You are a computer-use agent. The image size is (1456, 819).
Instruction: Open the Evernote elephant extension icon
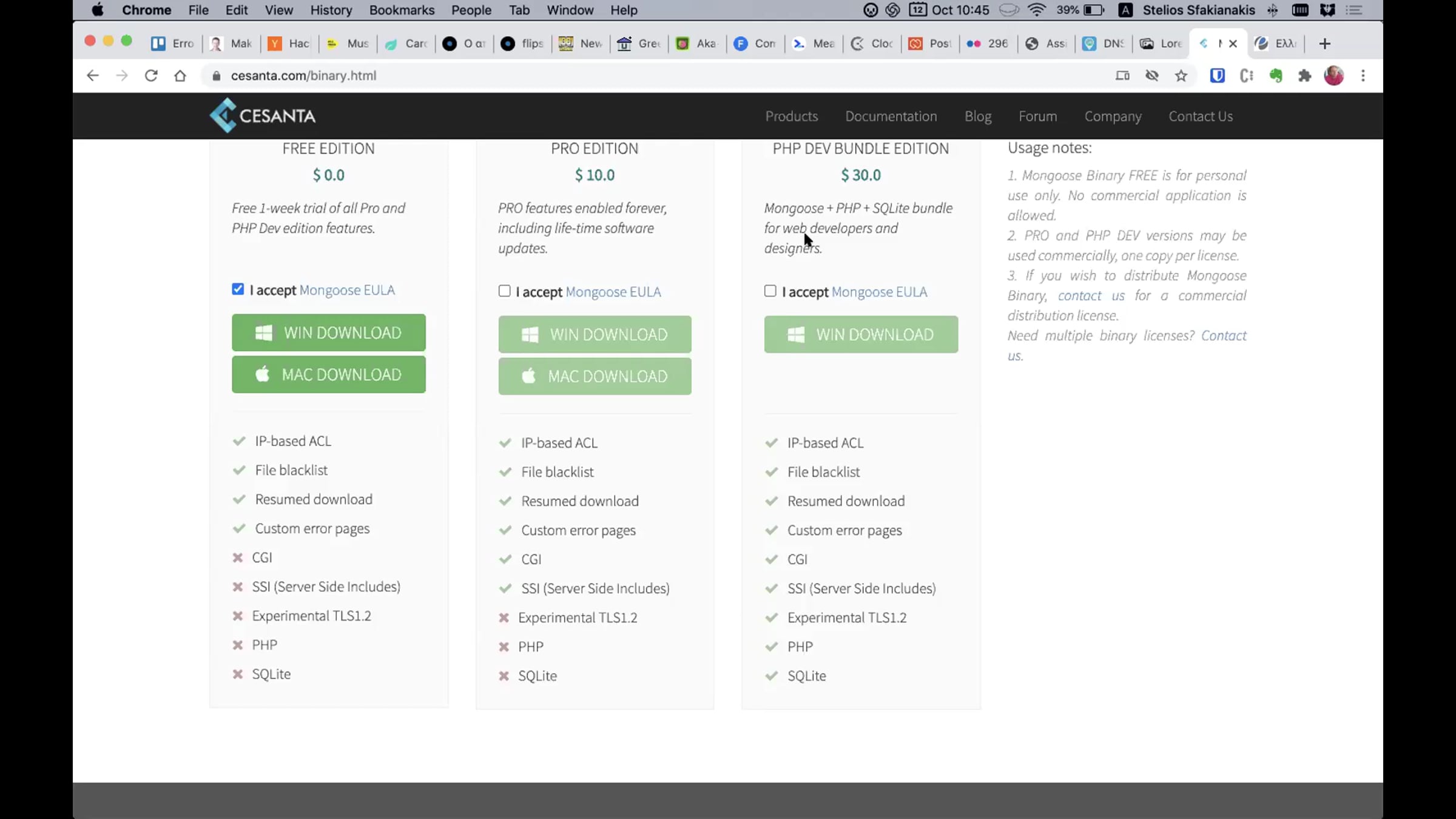(x=1275, y=76)
